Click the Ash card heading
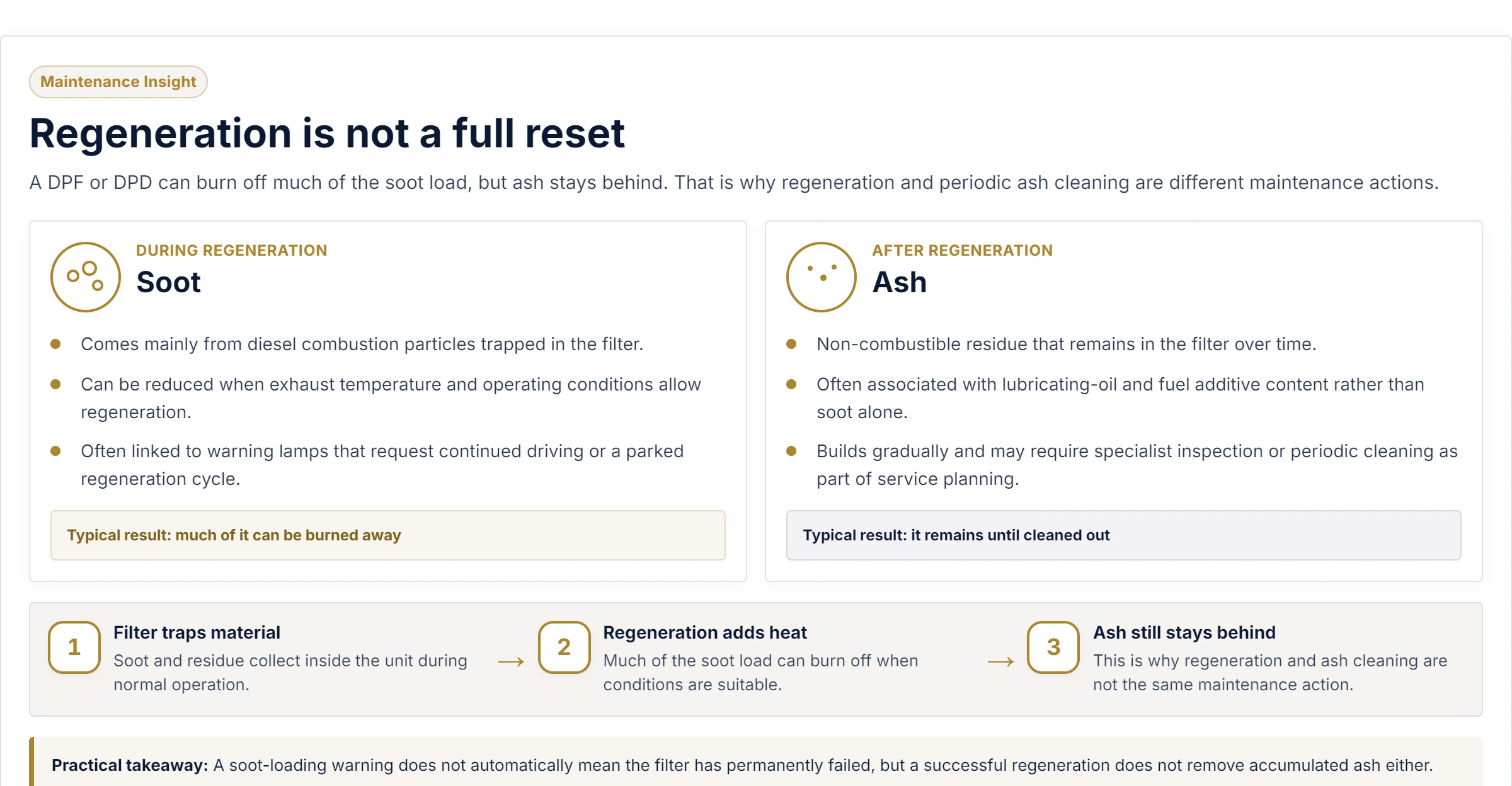 pyautogui.click(x=900, y=282)
